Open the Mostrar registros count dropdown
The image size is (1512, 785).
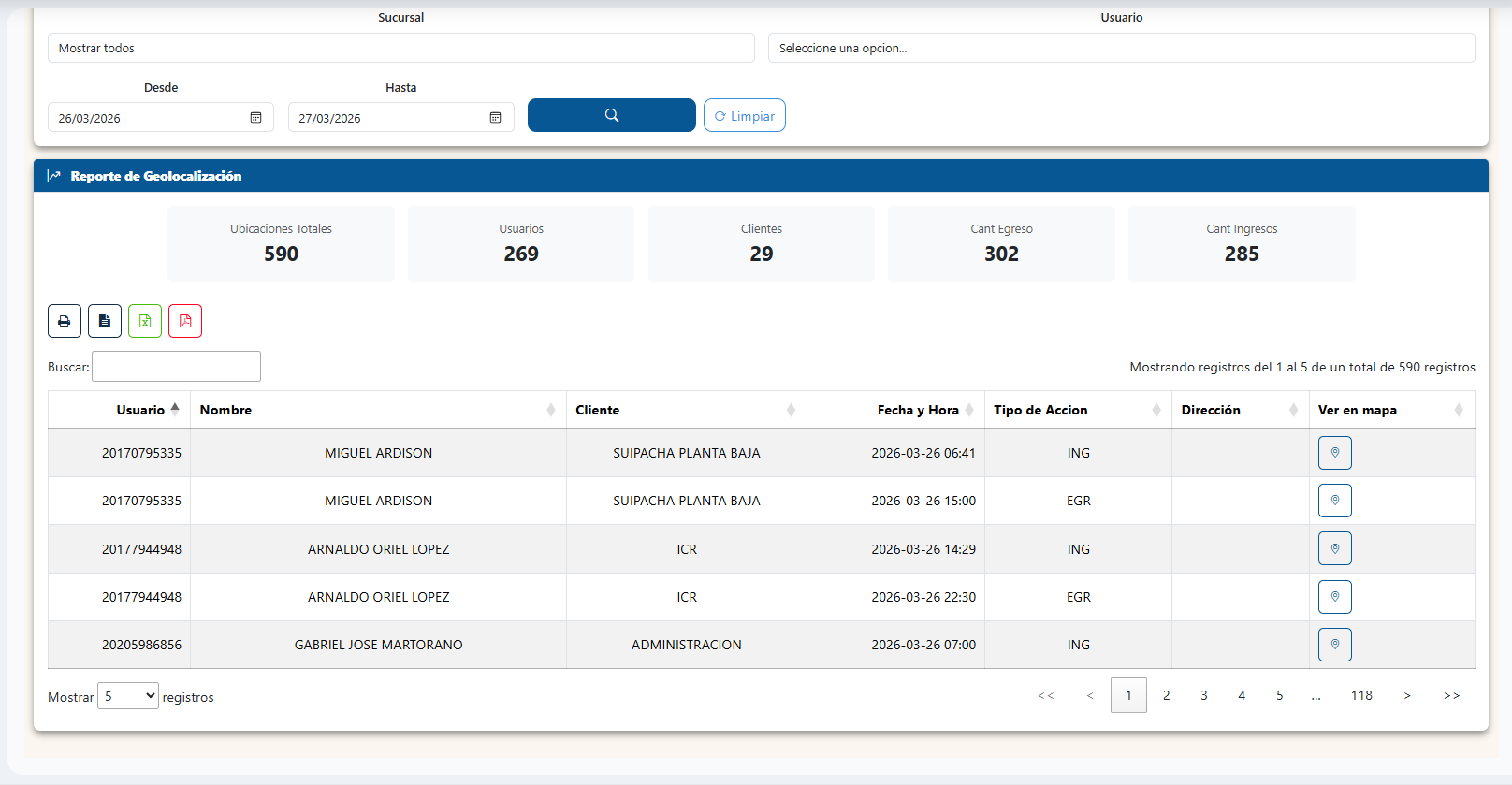(128, 696)
